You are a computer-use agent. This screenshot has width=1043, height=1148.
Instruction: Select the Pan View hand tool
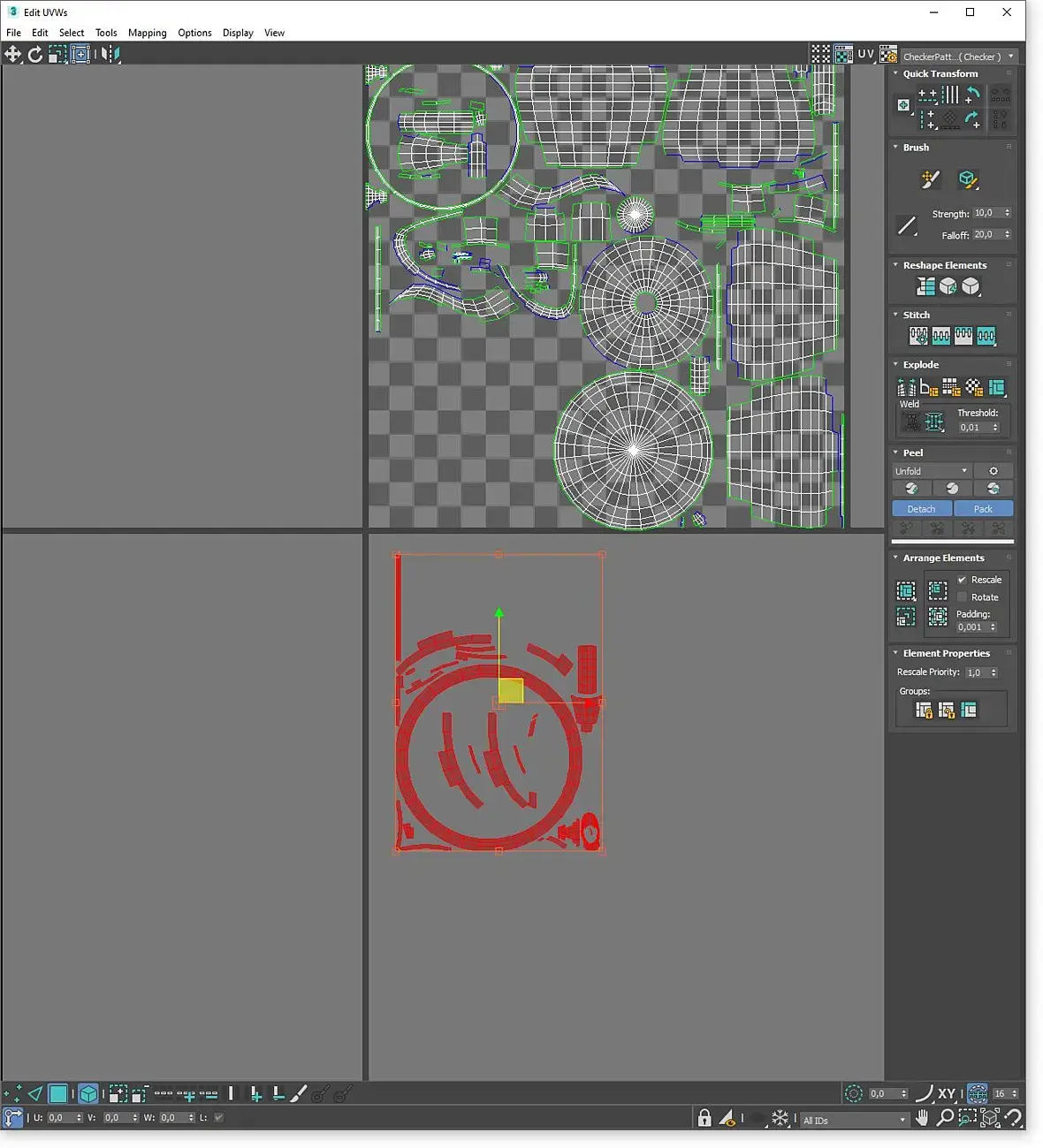pos(922,1118)
